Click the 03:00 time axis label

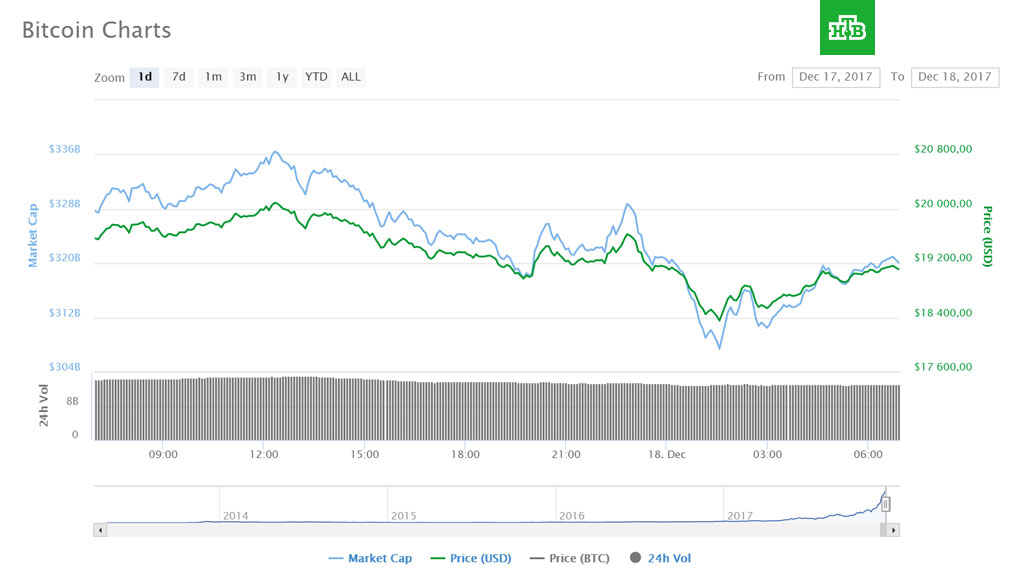tap(767, 455)
